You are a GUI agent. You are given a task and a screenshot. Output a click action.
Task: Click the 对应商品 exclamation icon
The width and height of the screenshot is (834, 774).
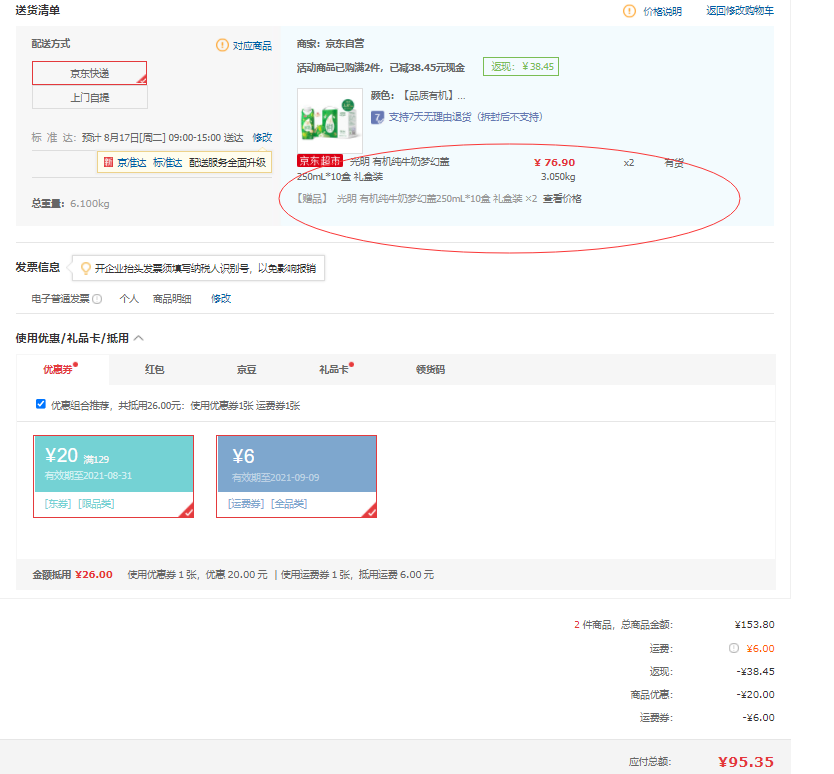coord(222,45)
